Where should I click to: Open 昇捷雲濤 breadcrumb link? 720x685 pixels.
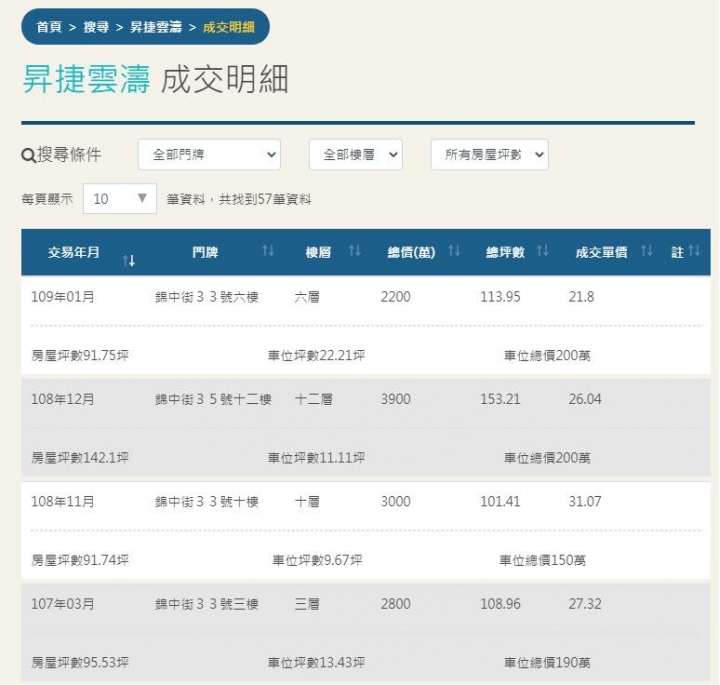pos(156,27)
